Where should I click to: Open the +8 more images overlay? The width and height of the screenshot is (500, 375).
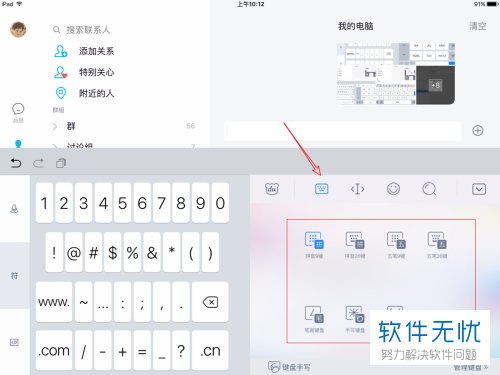tap(435, 85)
